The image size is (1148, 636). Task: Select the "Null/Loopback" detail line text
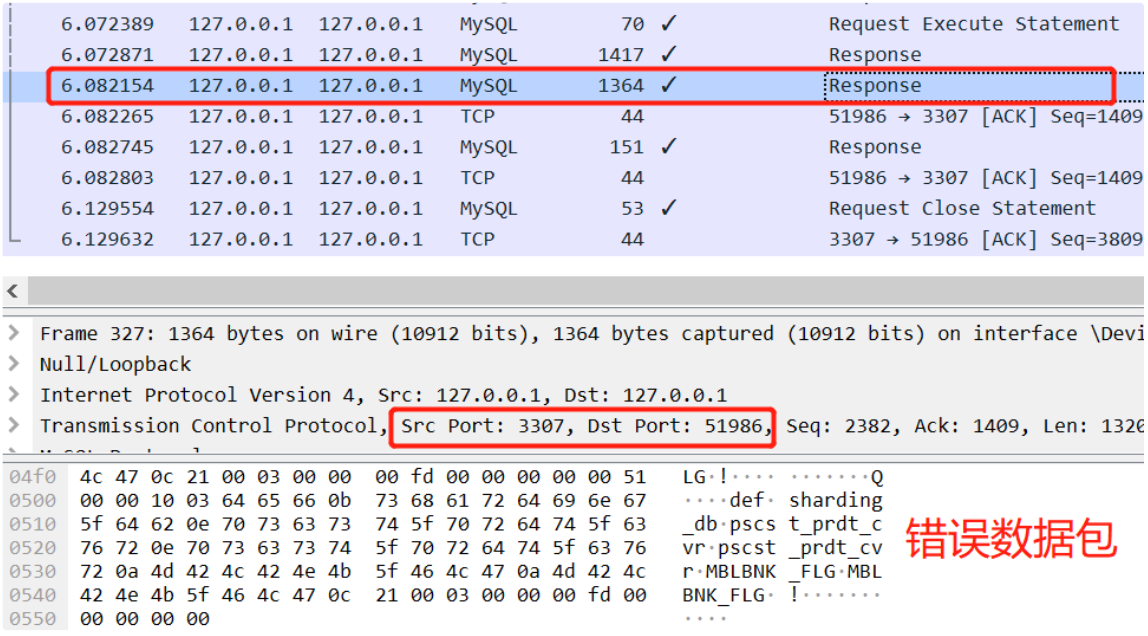point(115,364)
